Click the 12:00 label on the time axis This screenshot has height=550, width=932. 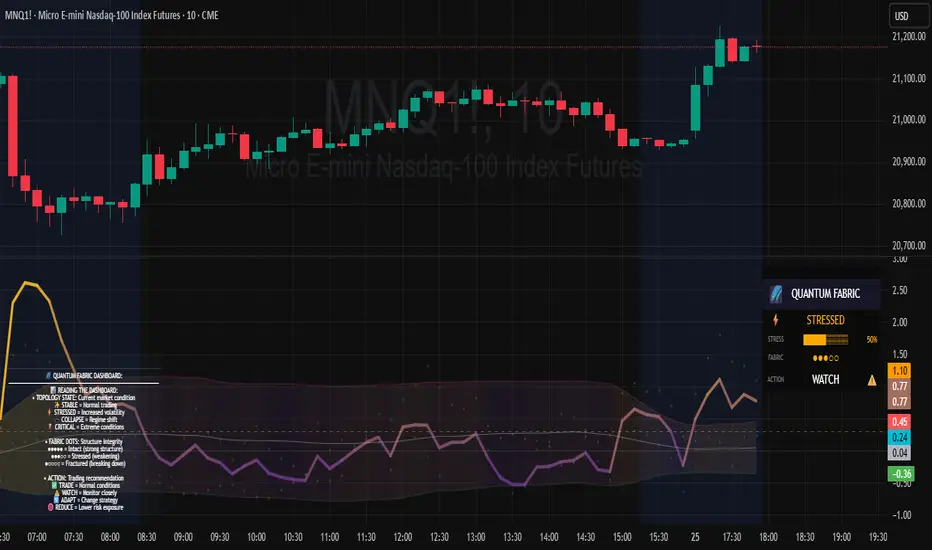pos(402,537)
